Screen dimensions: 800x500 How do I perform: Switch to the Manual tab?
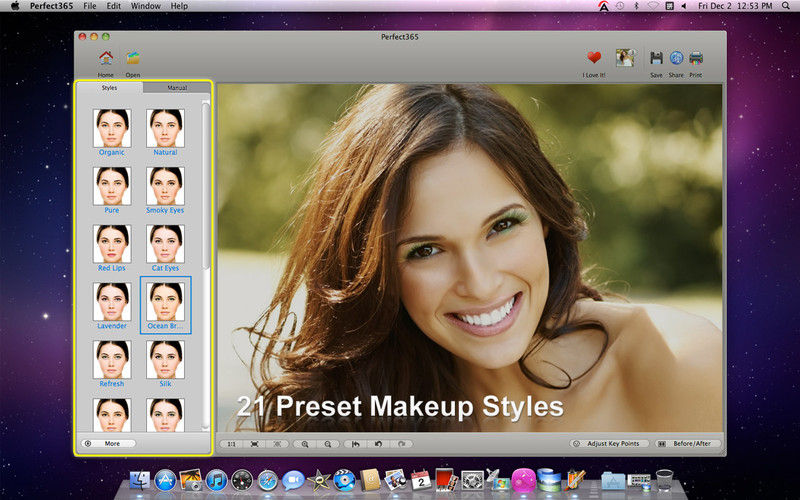coord(176,88)
